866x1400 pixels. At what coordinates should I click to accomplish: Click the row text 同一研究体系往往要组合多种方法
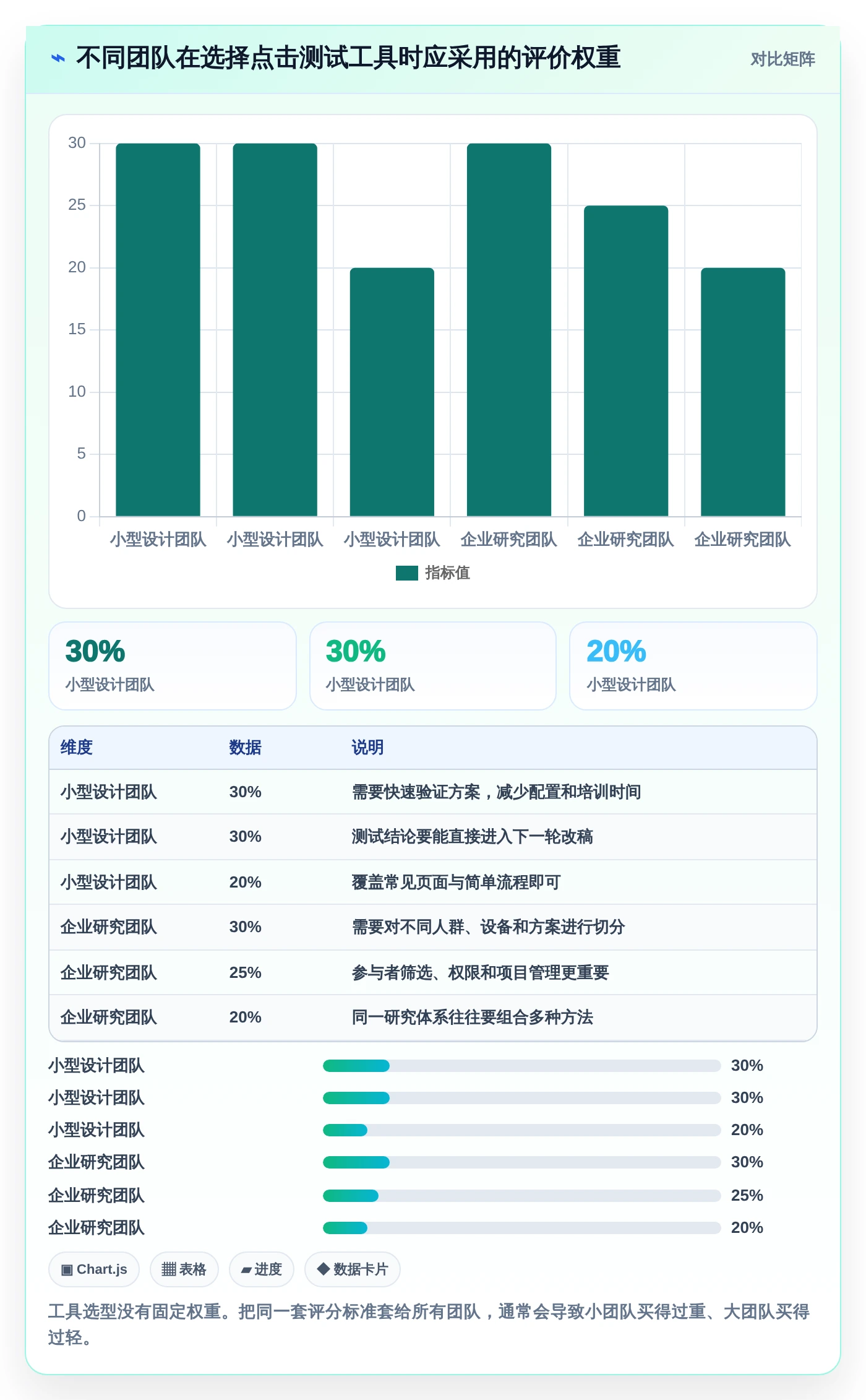click(472, 1017)
